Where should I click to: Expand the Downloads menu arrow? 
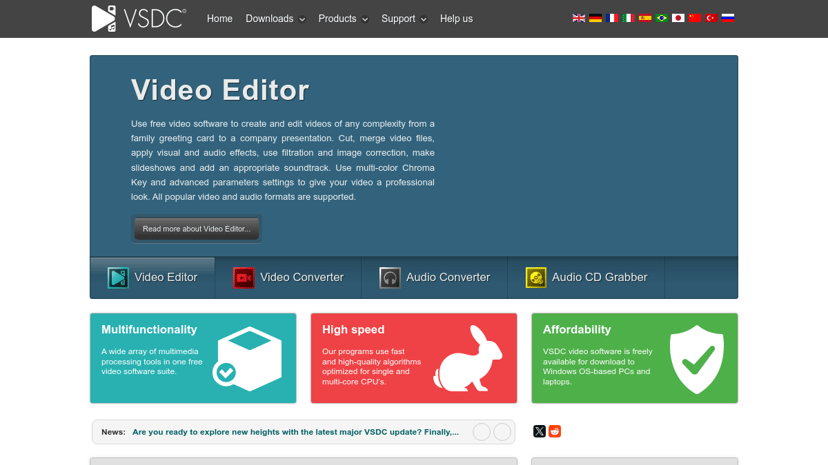click(302, 20)
